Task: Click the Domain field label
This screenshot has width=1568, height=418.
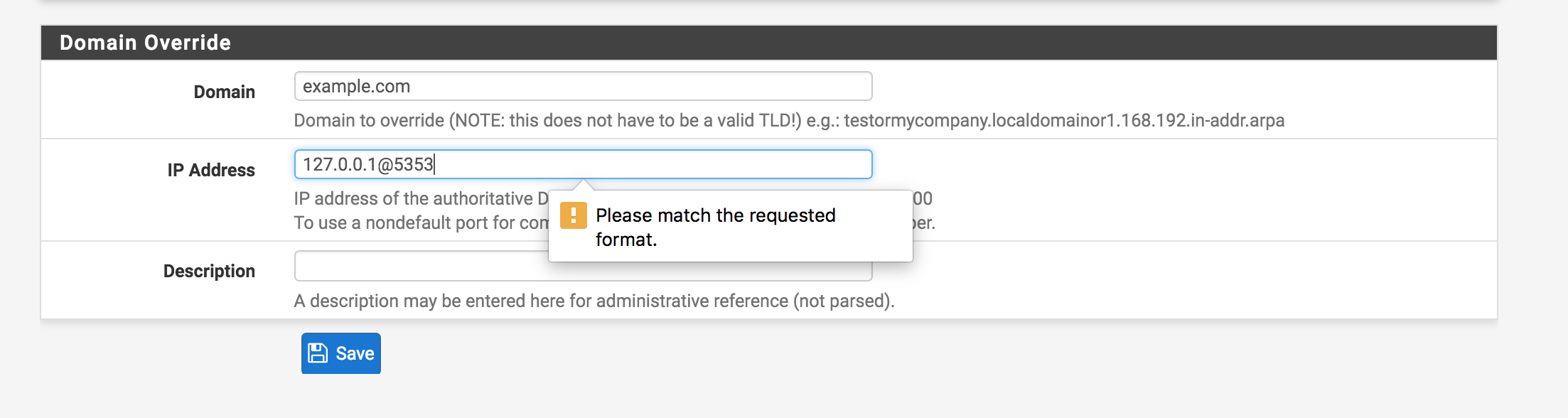Action: click(223, 92)
